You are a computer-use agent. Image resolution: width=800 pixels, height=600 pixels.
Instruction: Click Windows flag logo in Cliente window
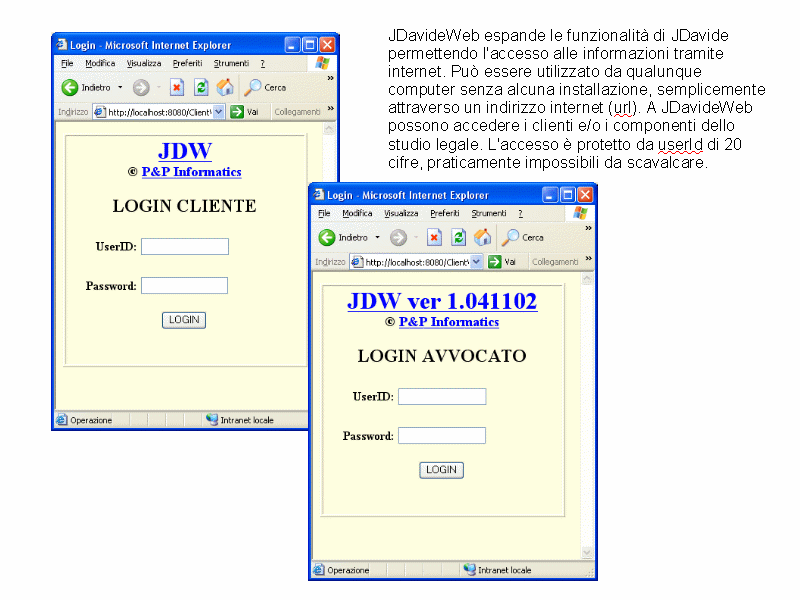[x=322, y=63]
